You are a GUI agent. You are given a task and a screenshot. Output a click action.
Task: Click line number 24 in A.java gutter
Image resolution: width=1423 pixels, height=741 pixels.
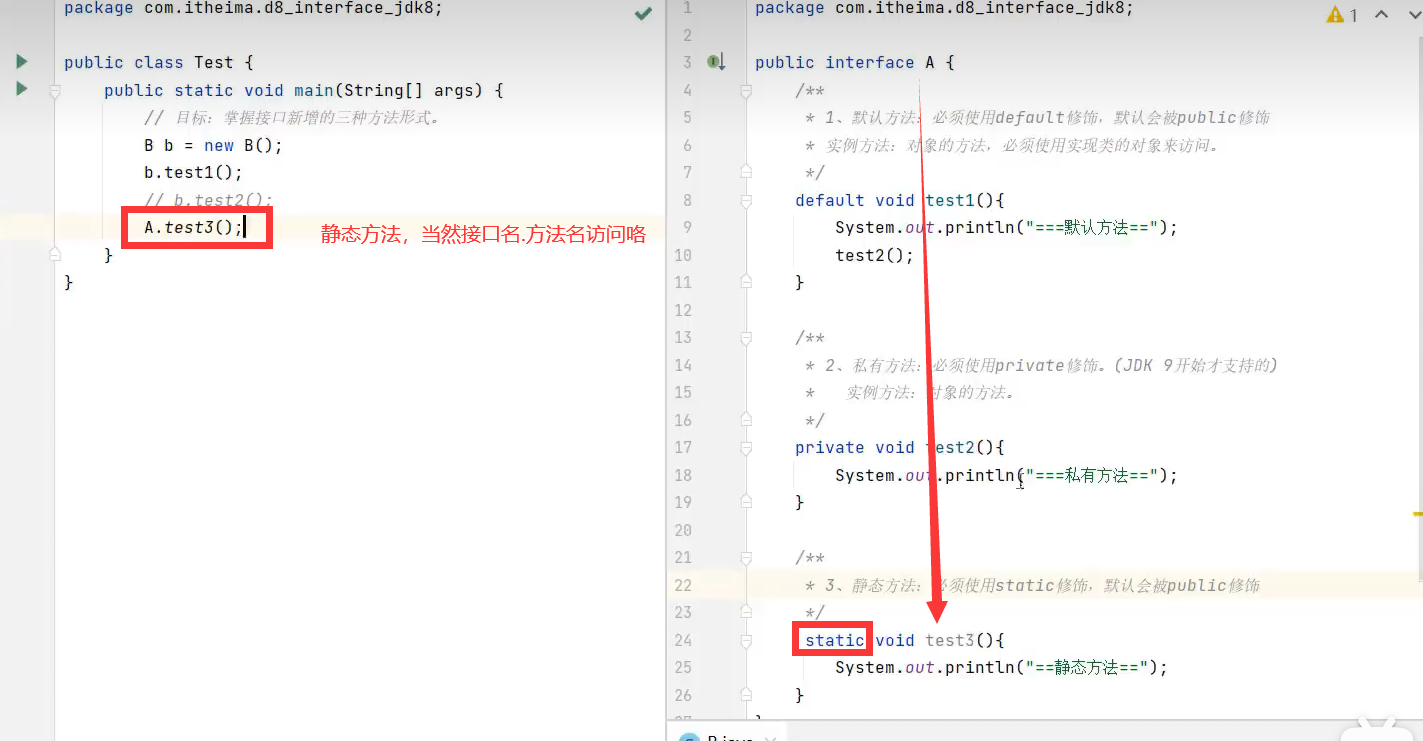click(x=683, y=640)
